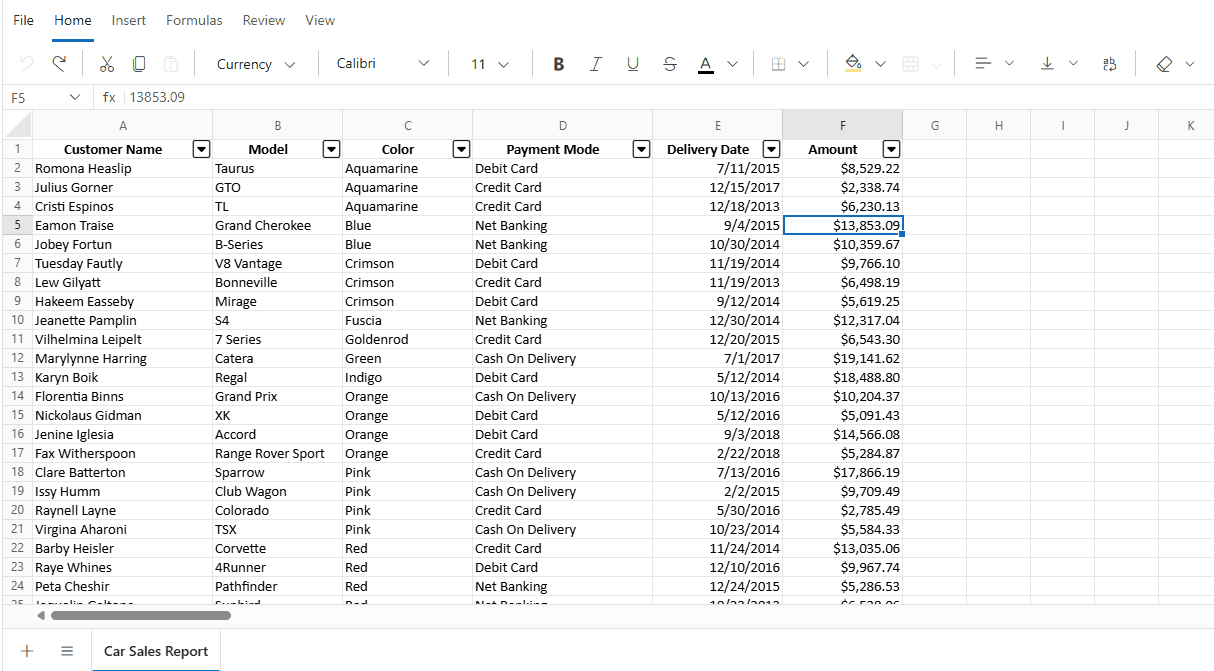Copy cell F5 using the Copy icon
The height and width of the screenshot is (671, 1214).
tap(137, 62)
